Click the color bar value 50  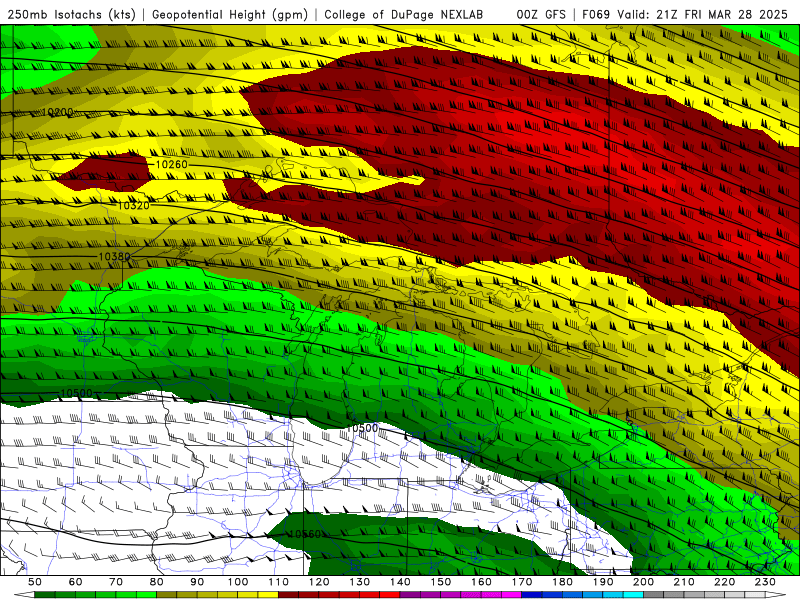35,582
